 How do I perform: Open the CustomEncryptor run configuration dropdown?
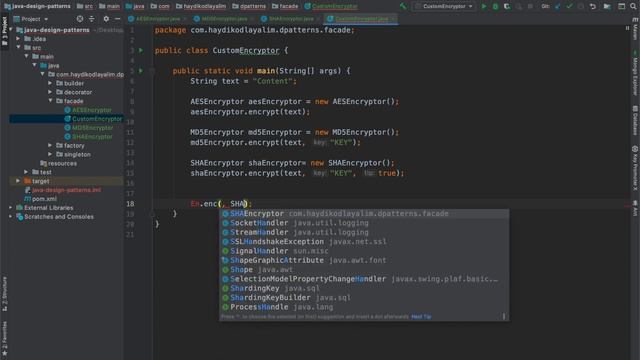pos(444,6)
